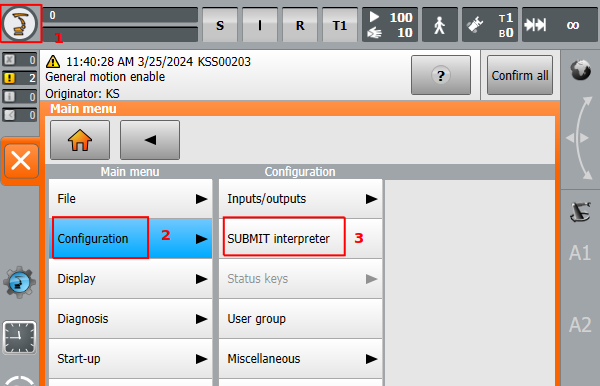Click the I drives status indicator
Image resolution: width=600 pixels, height=386 pixels.
pyautogui.click(x=260, y=25)
